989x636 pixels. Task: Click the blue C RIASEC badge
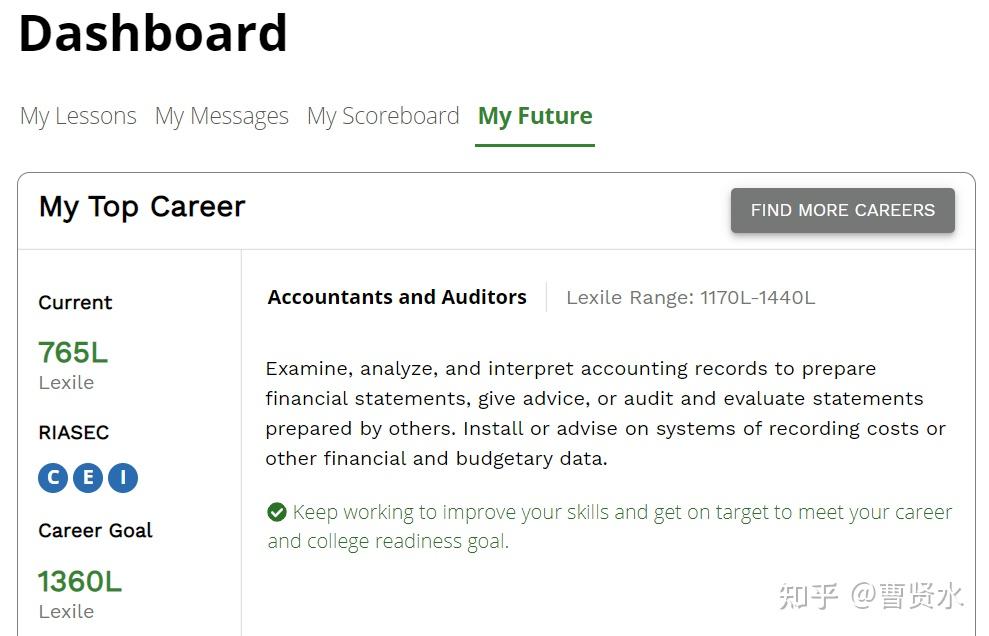click(x=53, y=478)
